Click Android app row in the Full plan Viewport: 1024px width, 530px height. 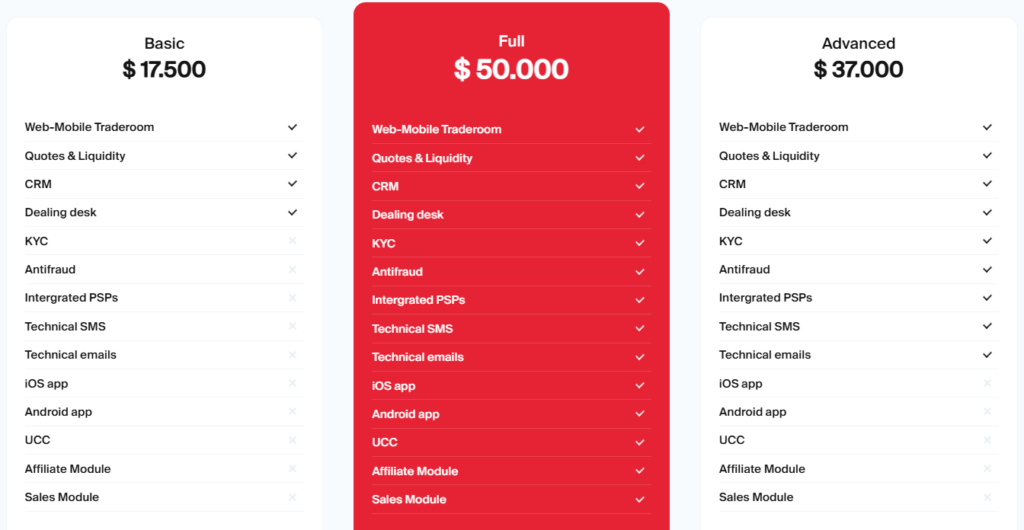point(406,414)
